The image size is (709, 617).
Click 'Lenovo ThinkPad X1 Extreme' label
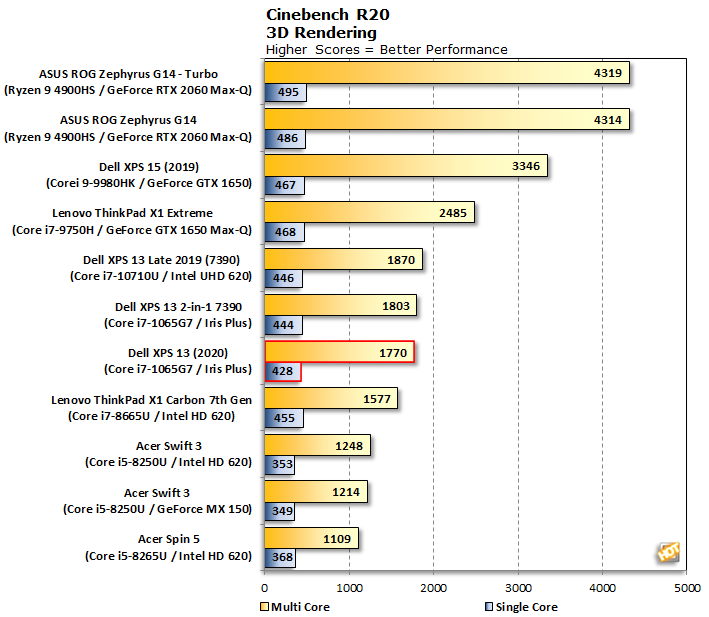(x=132, y=213)
